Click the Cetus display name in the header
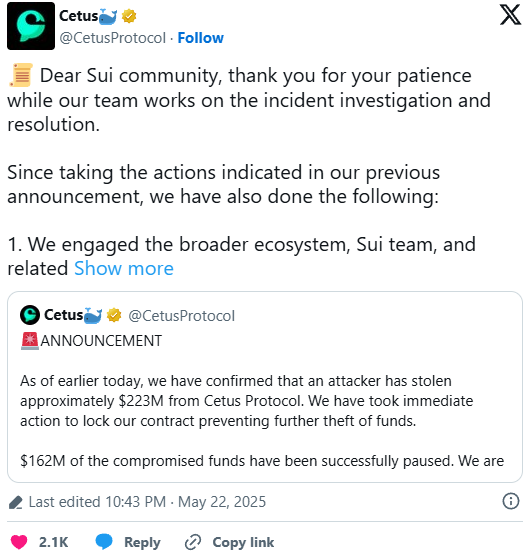531x553 pixels. point(78,16)
